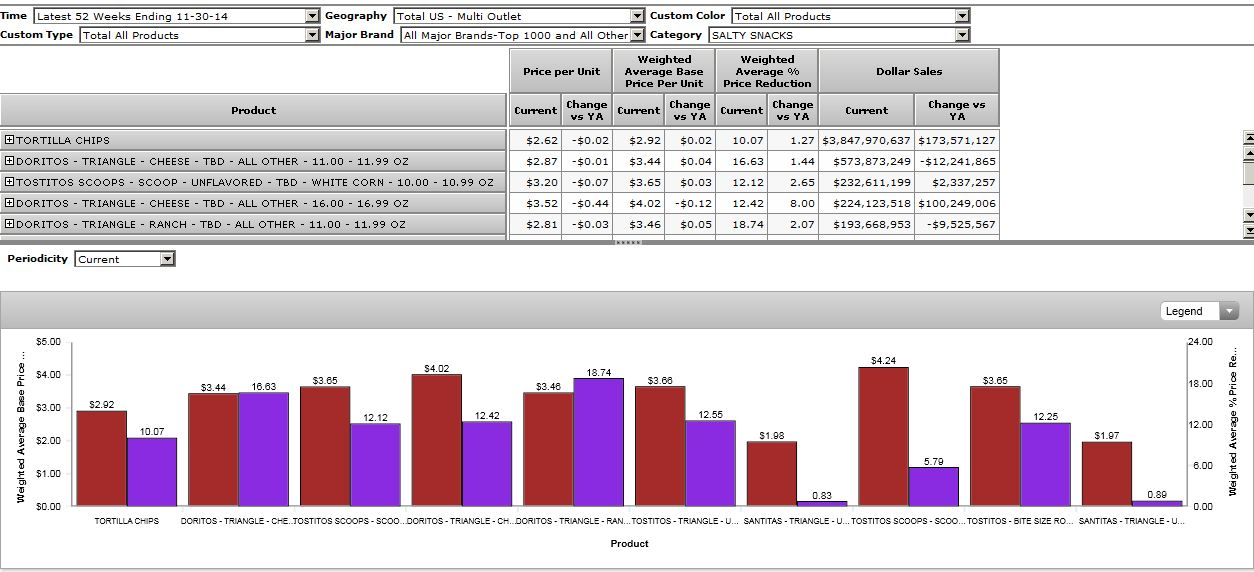
Task: Open the Custom Color dropdown
Action: [x=961, y=16]
